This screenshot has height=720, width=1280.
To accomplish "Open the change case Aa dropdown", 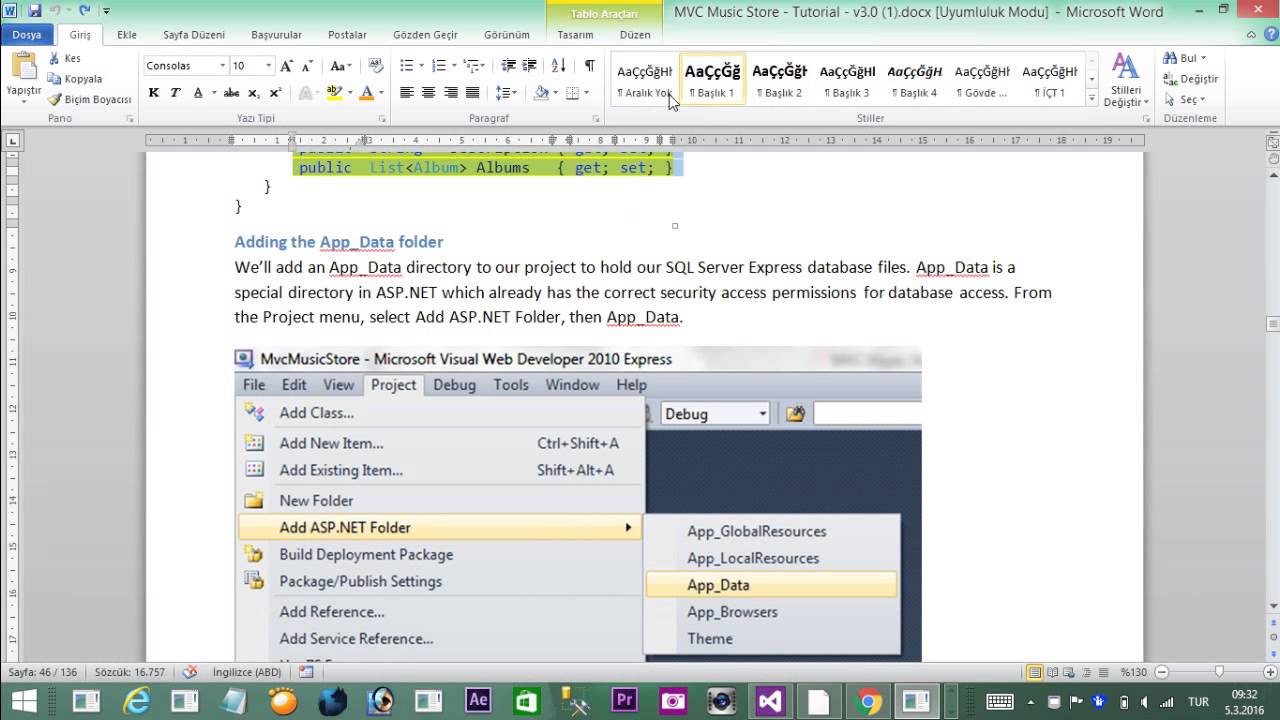I will pos(341,66).
